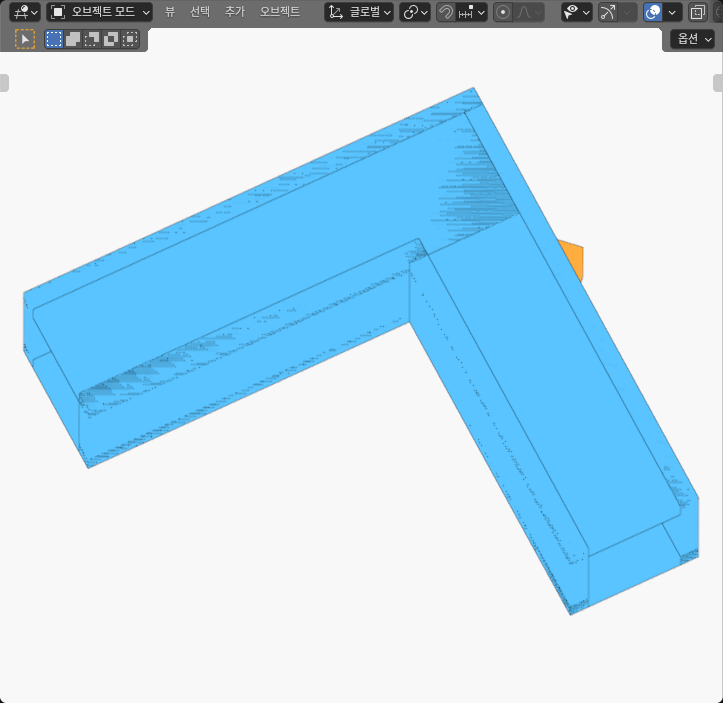Image resolution: width=723 pixels, height=703 pixels.
Task: Choose the set new selection mode
Action: [x=54, y=39]
